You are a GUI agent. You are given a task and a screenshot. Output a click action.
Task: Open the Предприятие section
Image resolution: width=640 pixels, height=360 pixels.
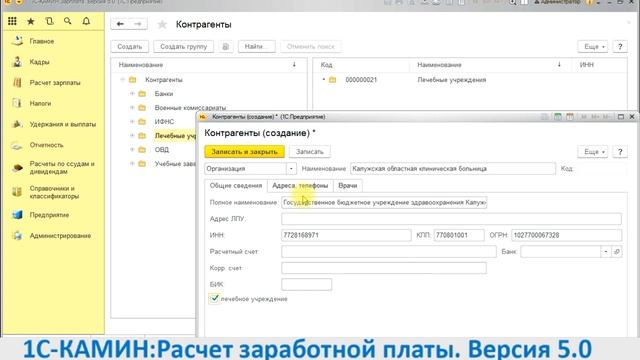tap(49, 215)
